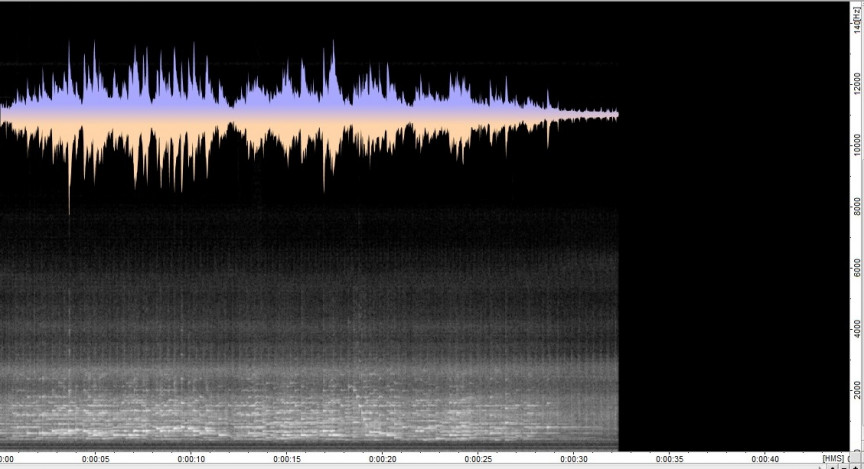The width and height of the screenshot is (864, 469).
Task: Click the [HMS] time unit label
Action: point(832,459)
